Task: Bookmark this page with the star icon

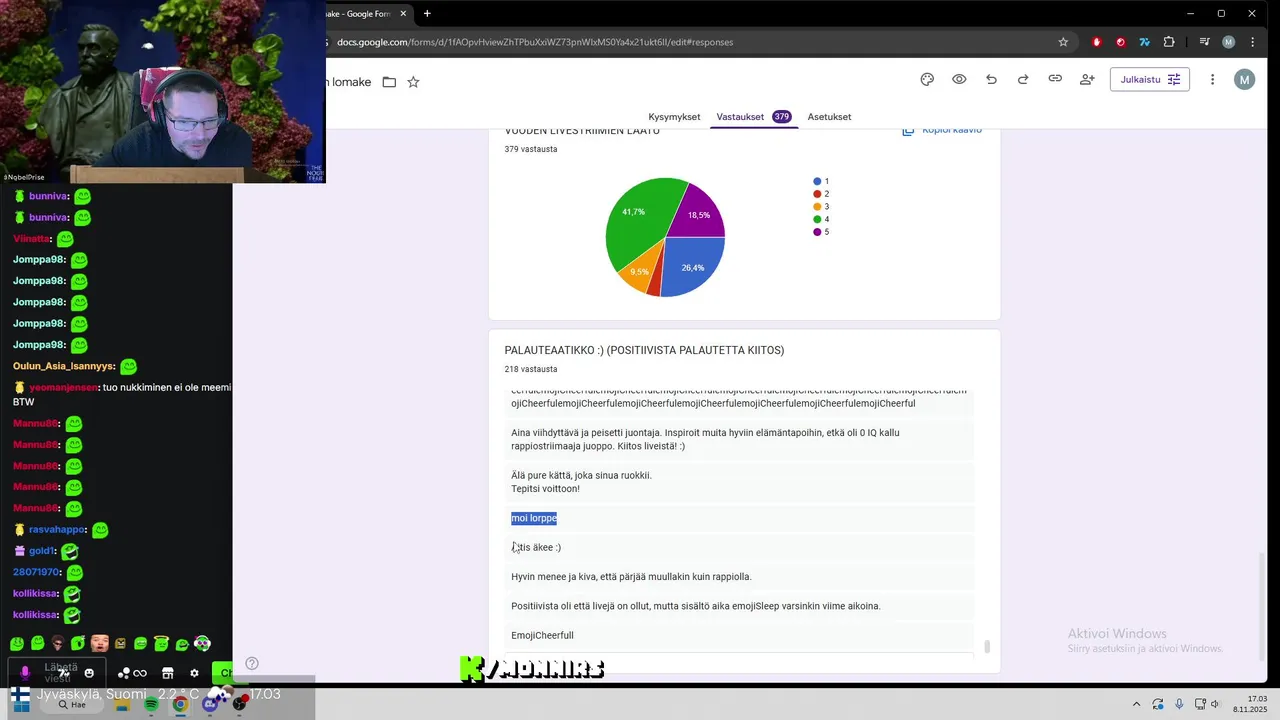Action: [x=1063, y=42]
